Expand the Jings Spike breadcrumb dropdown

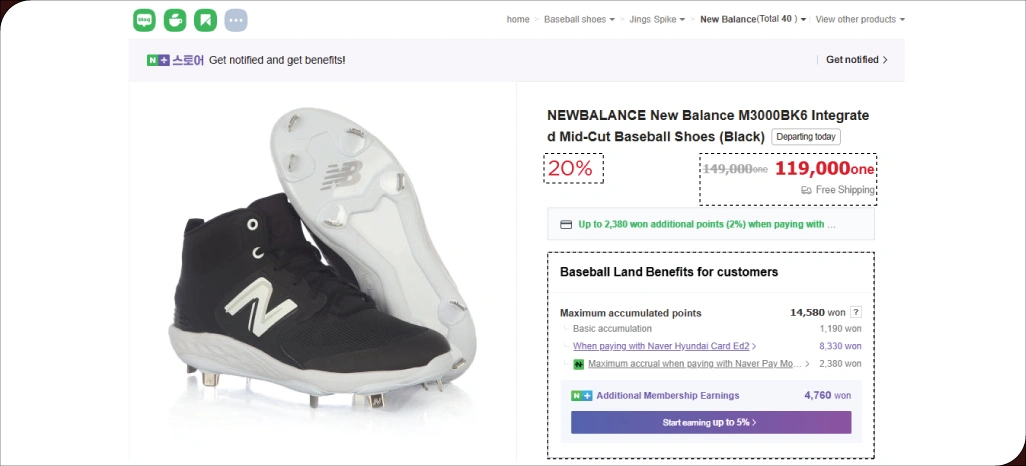tap(657, 19)
